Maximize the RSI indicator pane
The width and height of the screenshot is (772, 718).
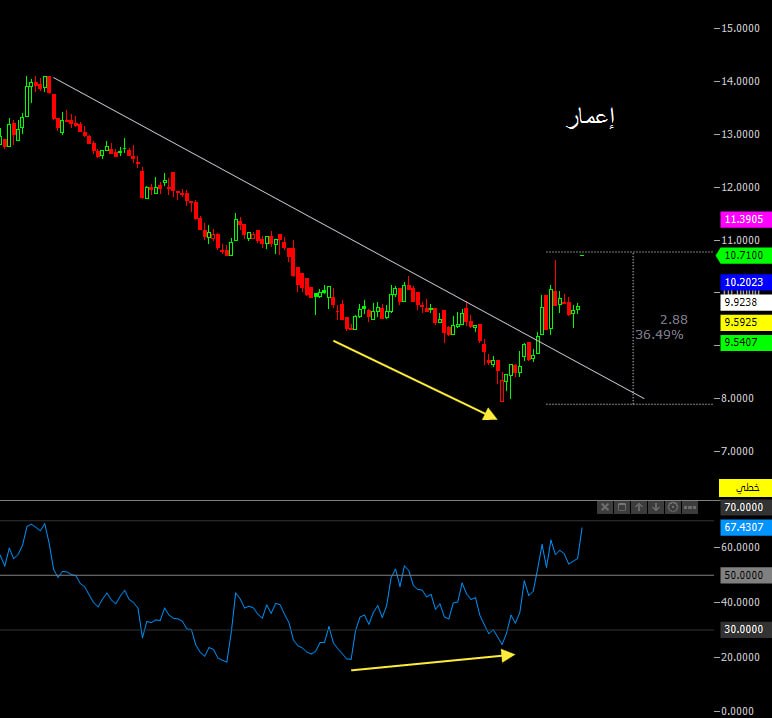[x=622, y=507]
